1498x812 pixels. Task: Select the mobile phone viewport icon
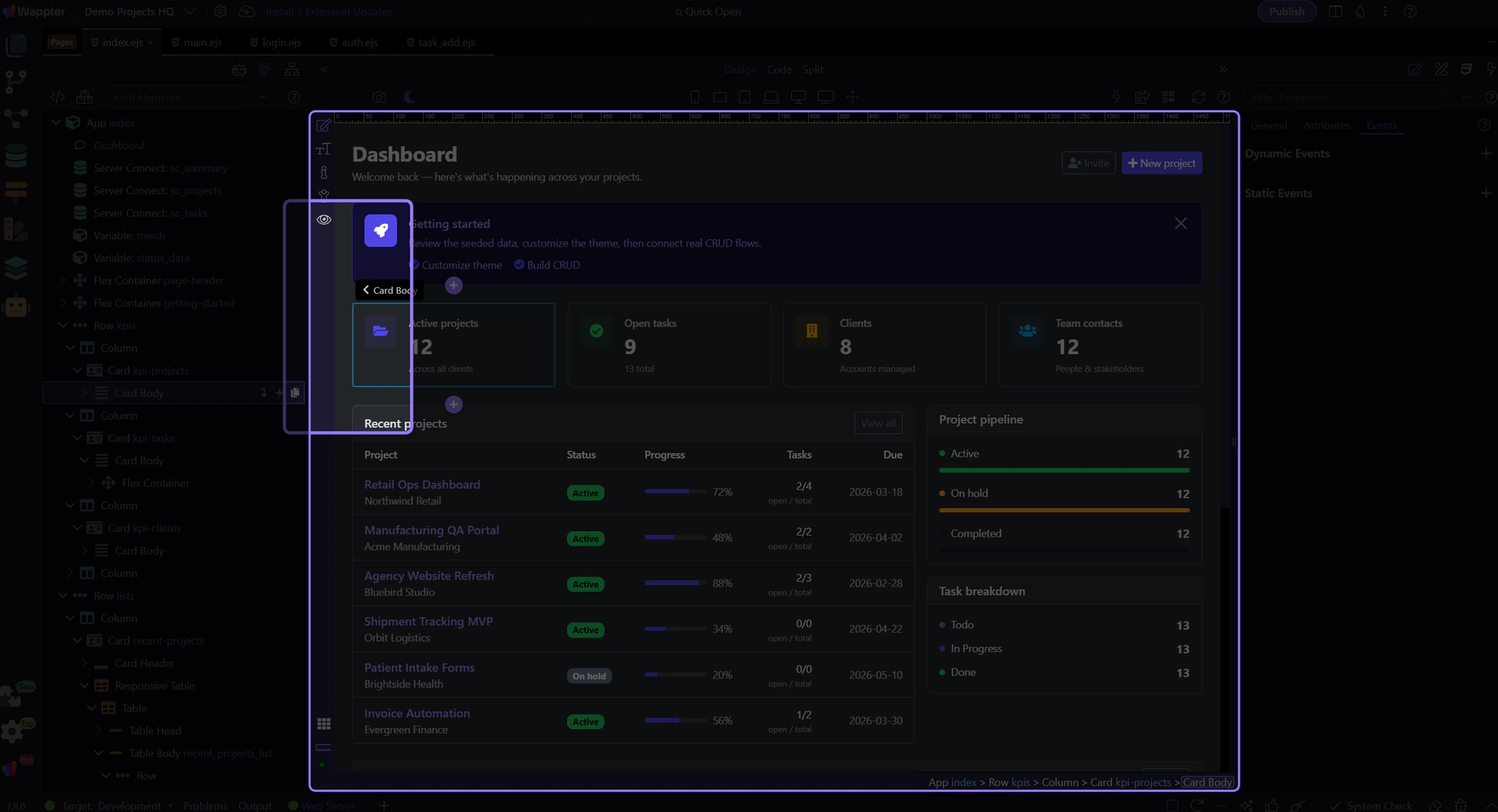[694, 98]
